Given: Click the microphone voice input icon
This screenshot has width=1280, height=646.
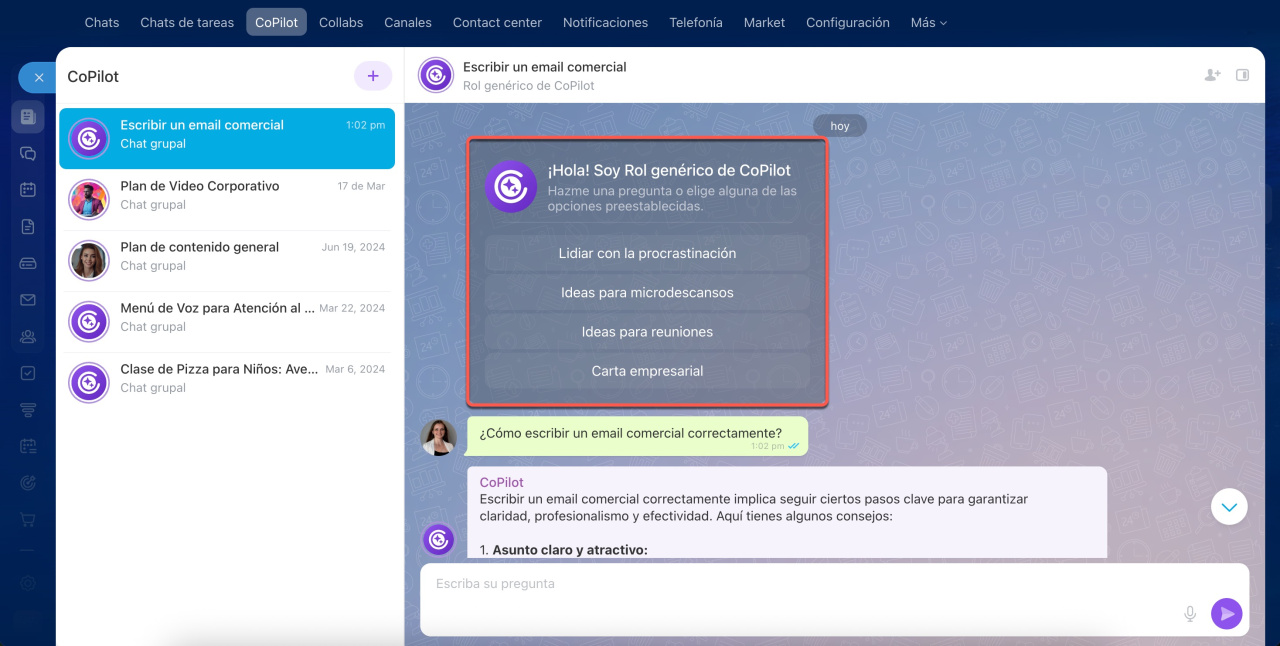Looking at the screenshot, I should pyautogui.click(x=1190, y=613).
